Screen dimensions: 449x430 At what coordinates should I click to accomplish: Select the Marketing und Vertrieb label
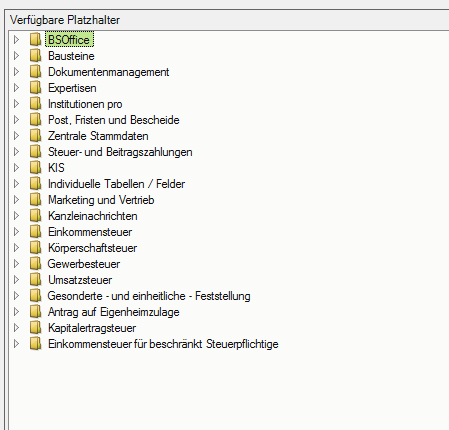pyautogui.click(x=101, y=200)
